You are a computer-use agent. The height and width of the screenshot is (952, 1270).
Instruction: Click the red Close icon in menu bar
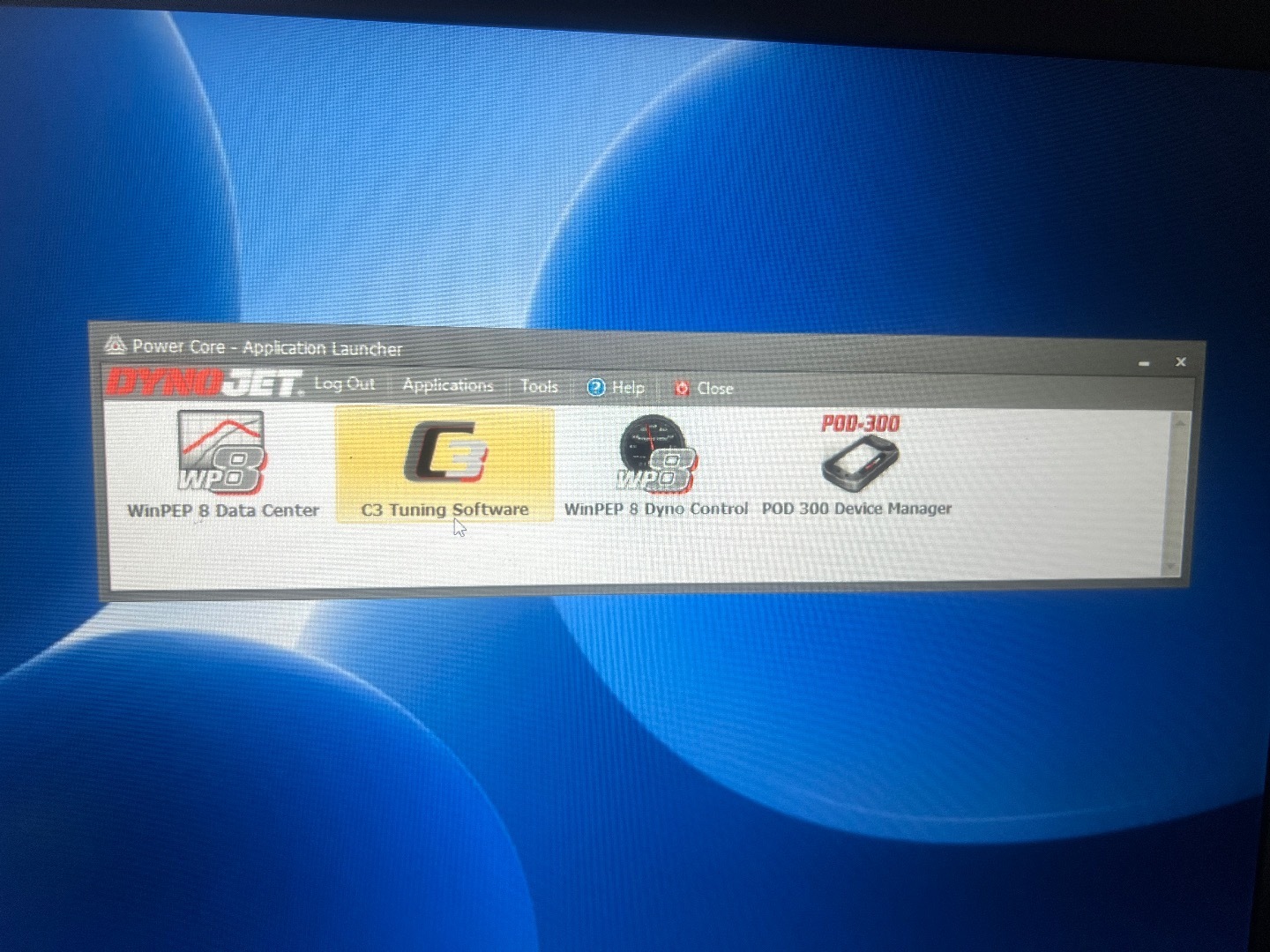pos(681,388)
